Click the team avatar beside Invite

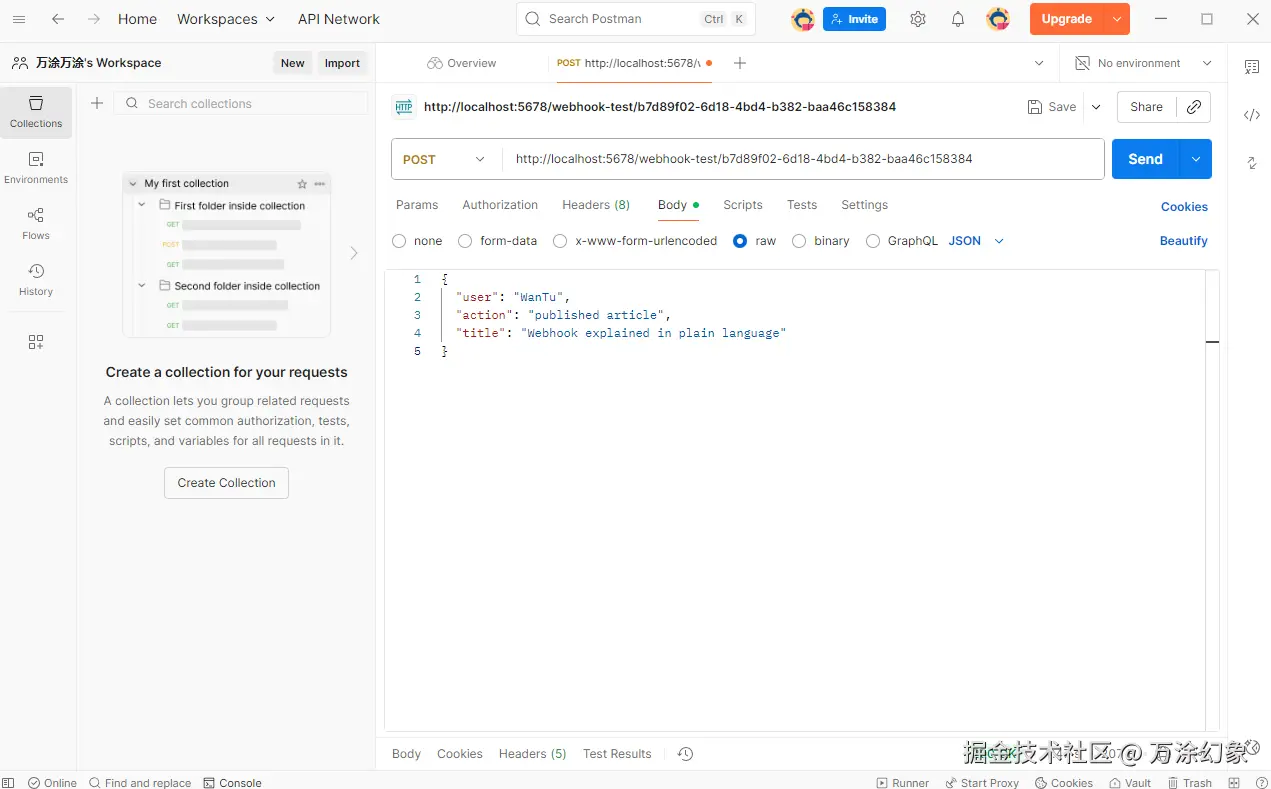pyautogui.click(x=802, y=19)
